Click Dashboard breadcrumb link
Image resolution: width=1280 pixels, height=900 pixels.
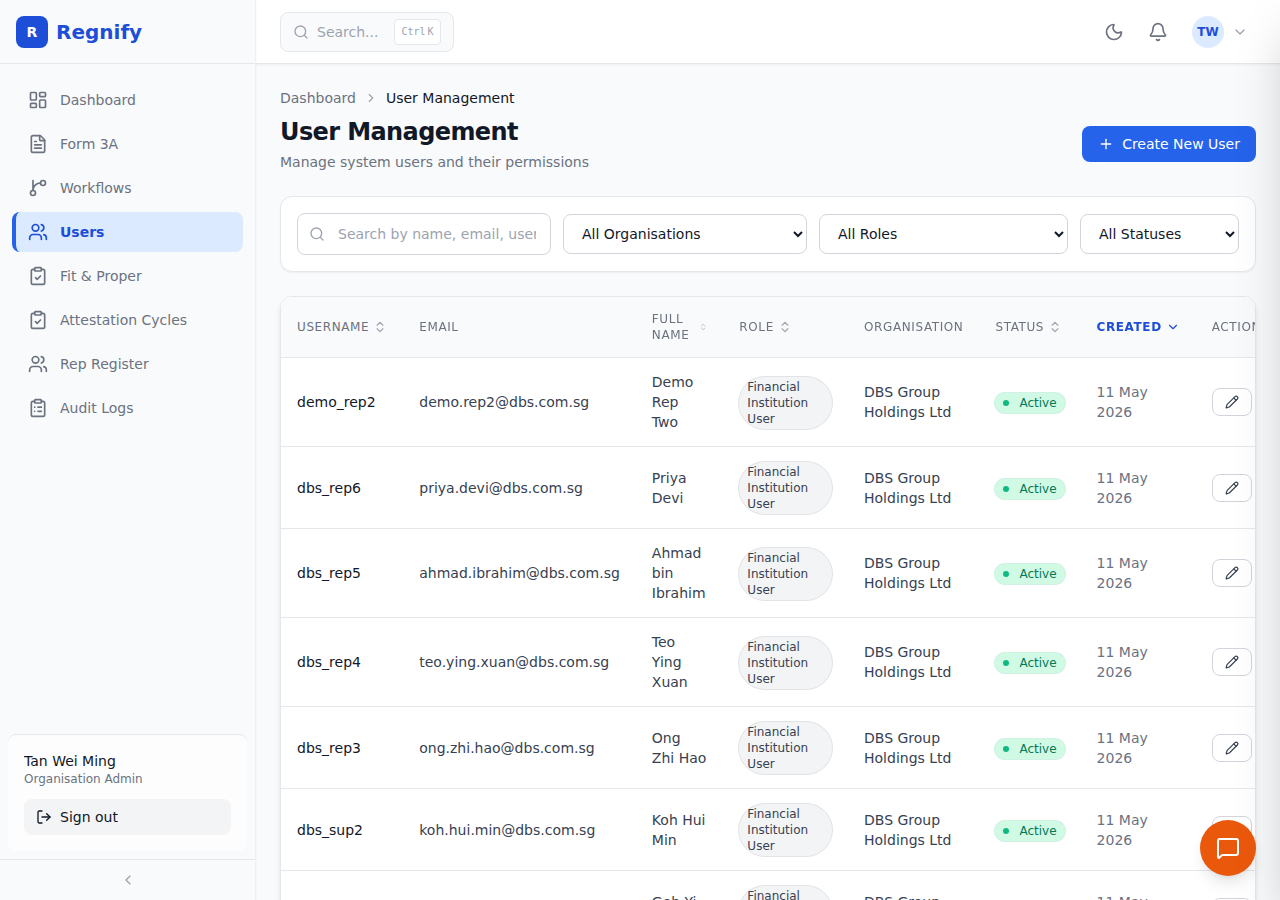318,98
